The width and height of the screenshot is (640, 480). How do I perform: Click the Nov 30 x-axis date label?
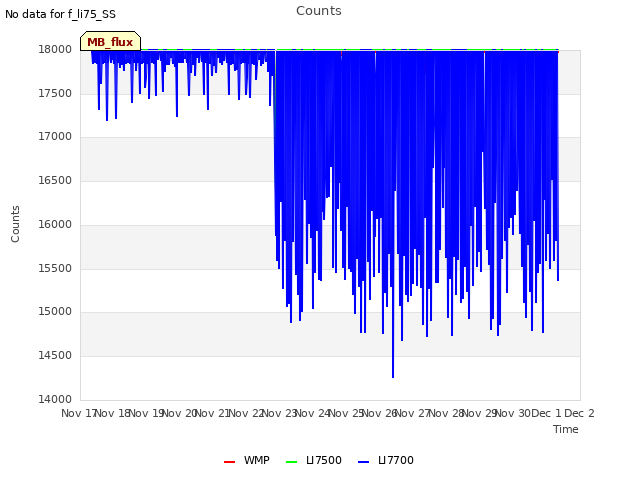coord(513,413)
